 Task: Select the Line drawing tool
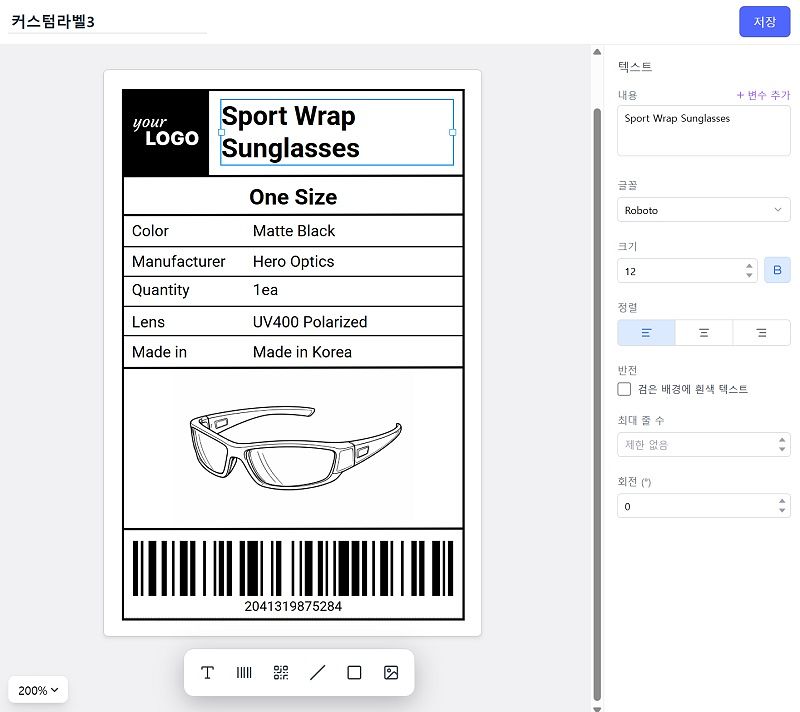tap(318, 673)
